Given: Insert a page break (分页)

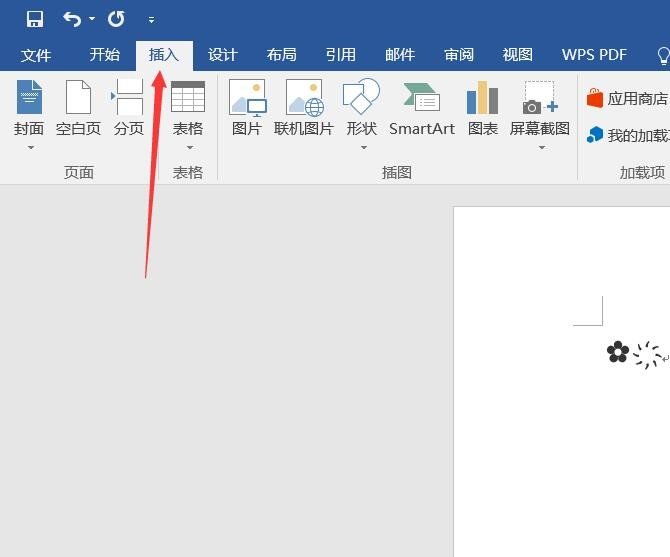Looking at the screenshot, I should coord(128,109).
